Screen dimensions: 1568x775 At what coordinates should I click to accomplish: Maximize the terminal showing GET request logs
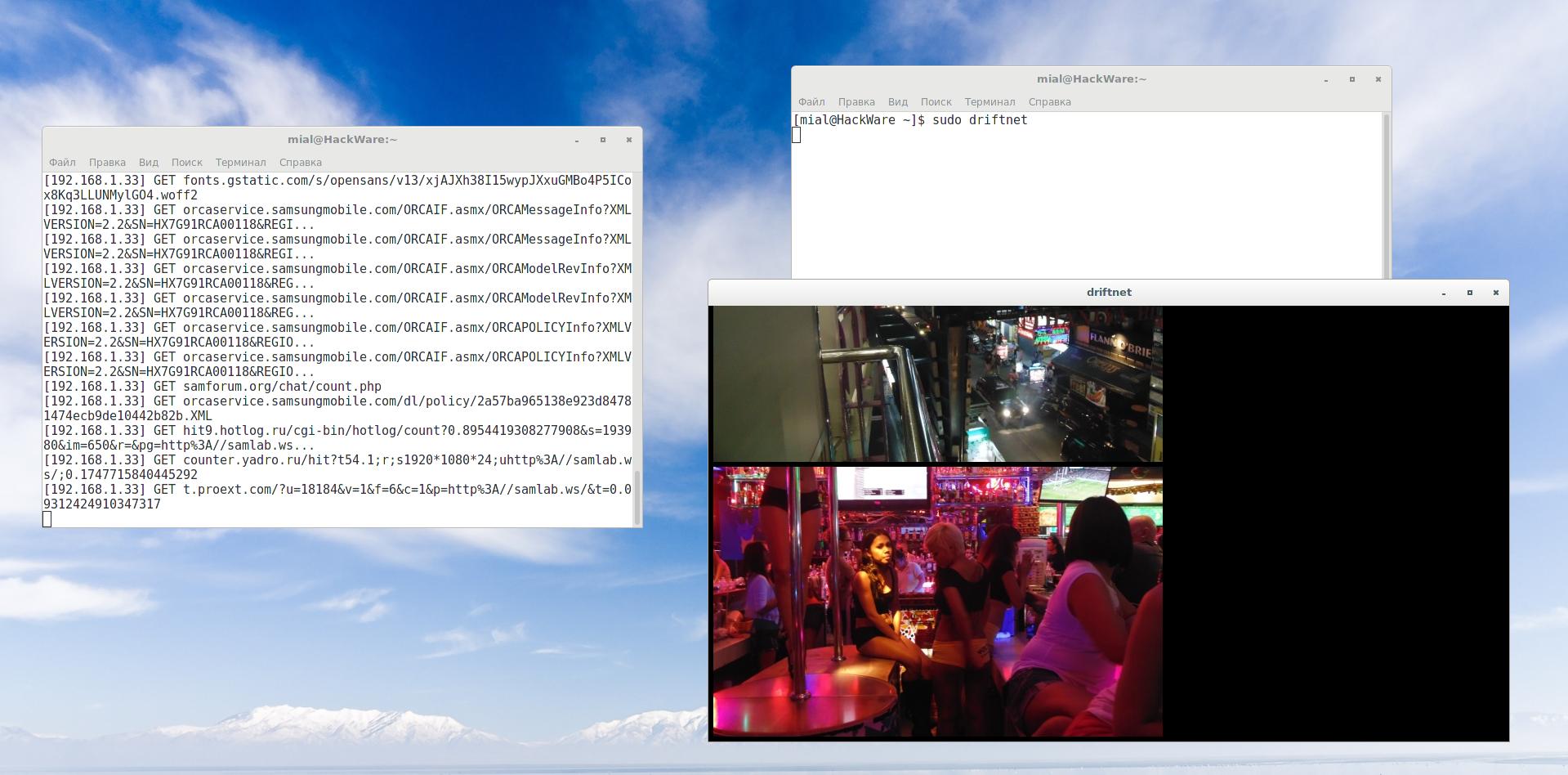click(602, 140)
